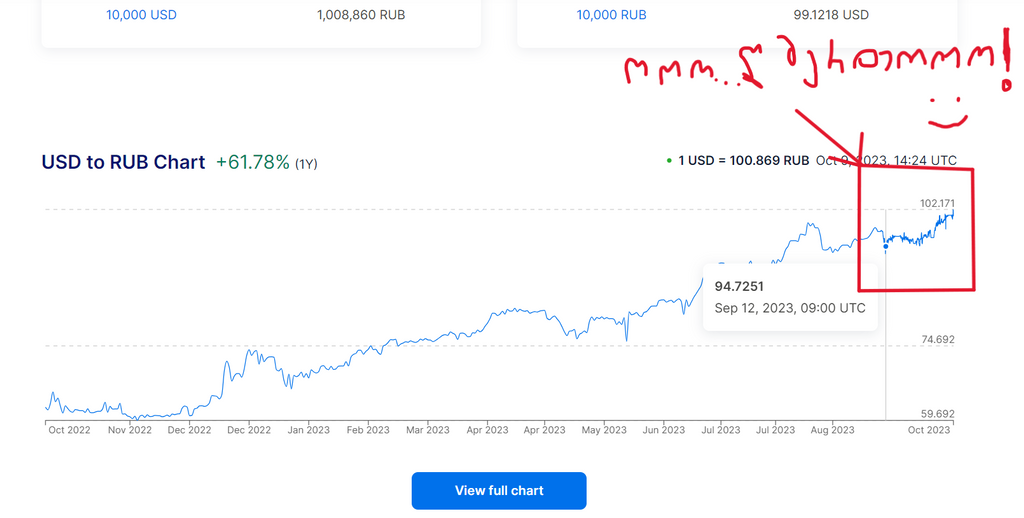Click the Nov 2022 x-axis label

129,430
